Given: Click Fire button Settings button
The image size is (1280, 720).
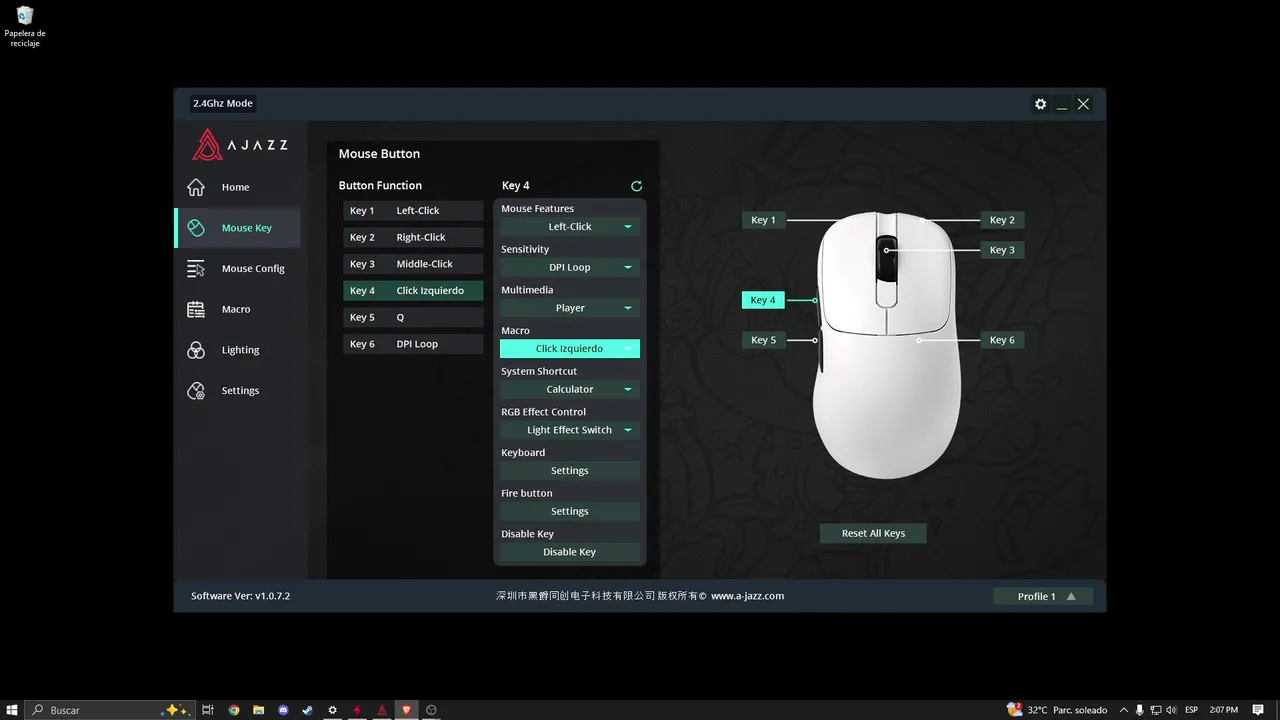Looking at the screenshot, I should (570, 511).
